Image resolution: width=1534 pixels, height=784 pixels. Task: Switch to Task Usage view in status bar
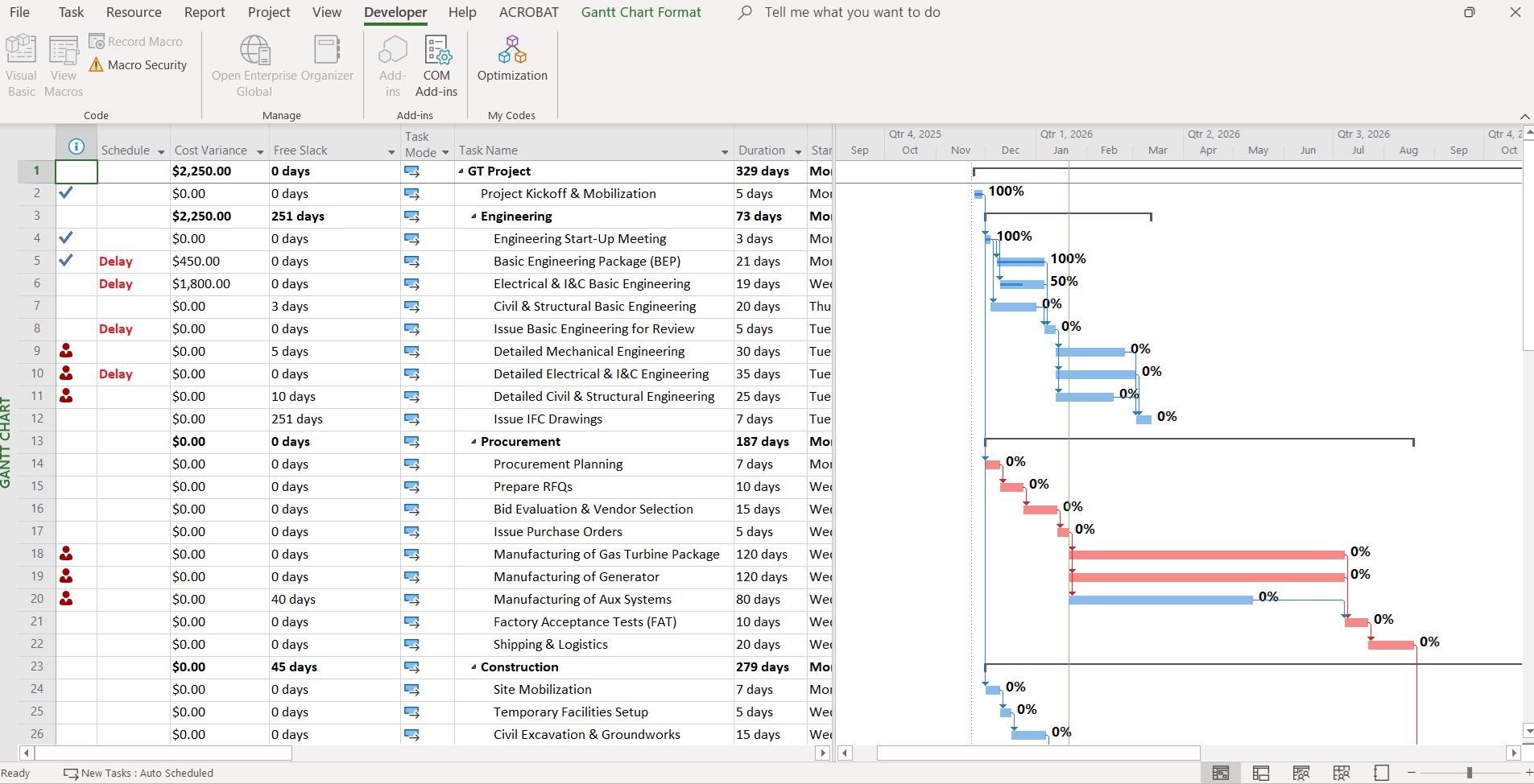click(1261, 773)
